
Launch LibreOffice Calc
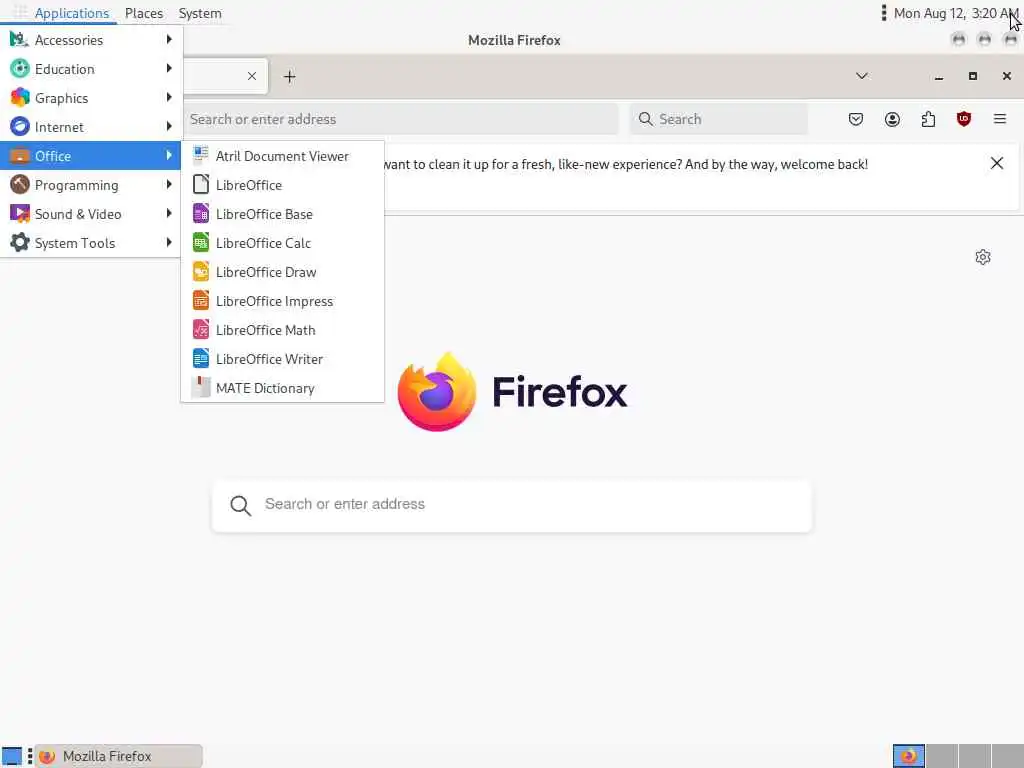pos(282,243)
